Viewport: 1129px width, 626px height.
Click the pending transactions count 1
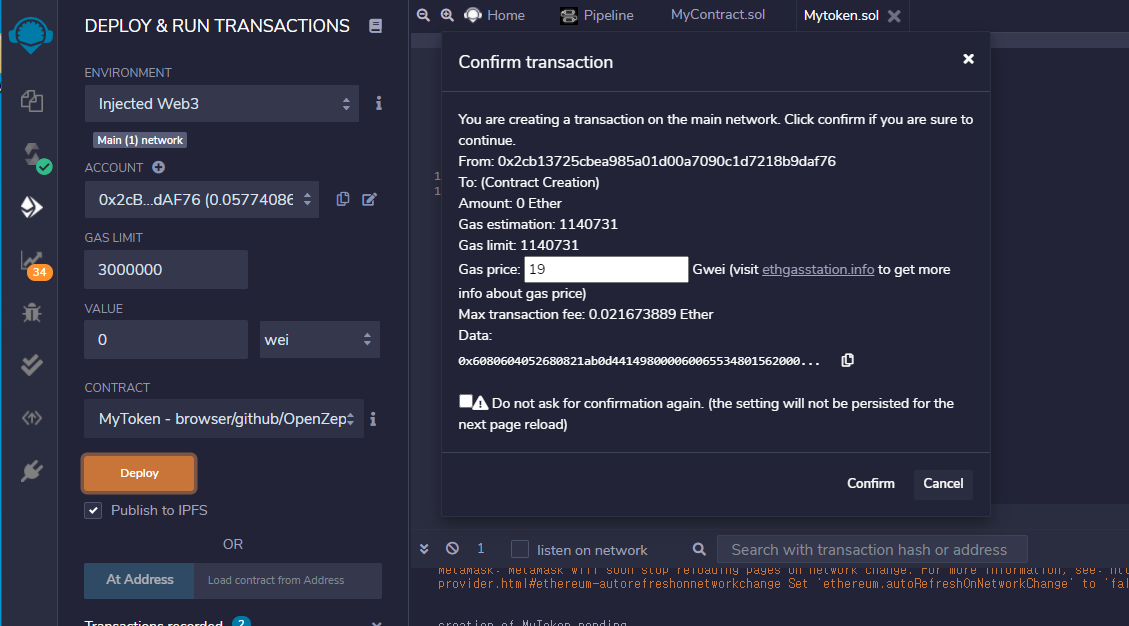point(481,548)
